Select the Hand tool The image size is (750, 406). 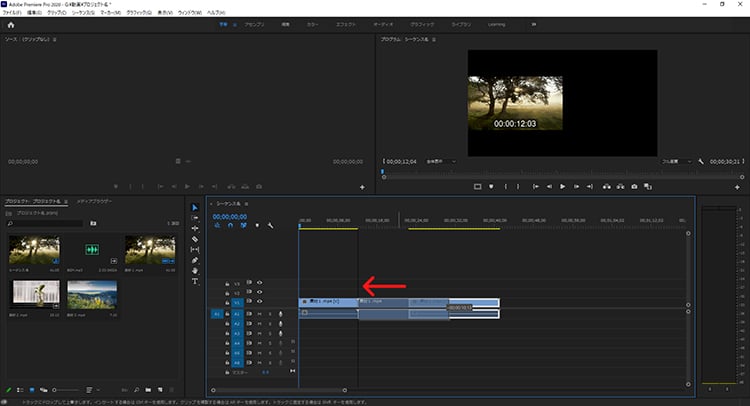195,271
